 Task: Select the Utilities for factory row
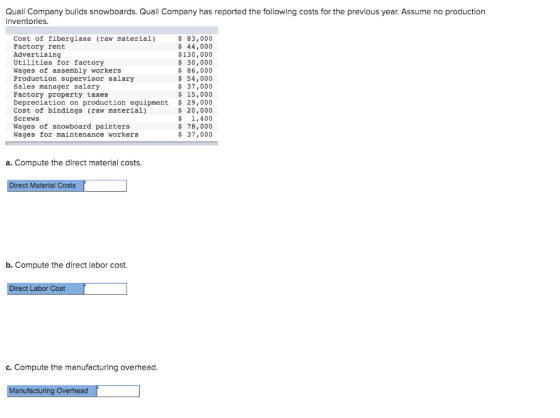tap(111, 63)
